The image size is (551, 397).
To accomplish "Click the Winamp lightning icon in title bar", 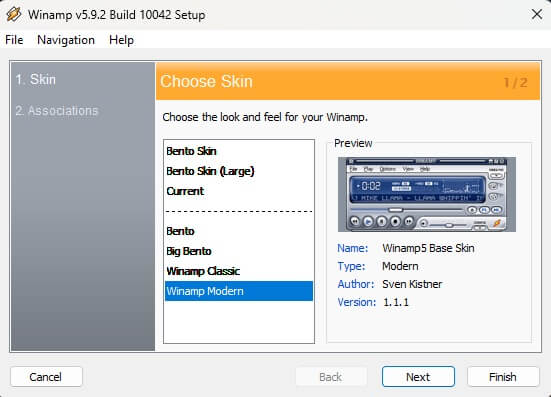I will [x=14, y=14].
